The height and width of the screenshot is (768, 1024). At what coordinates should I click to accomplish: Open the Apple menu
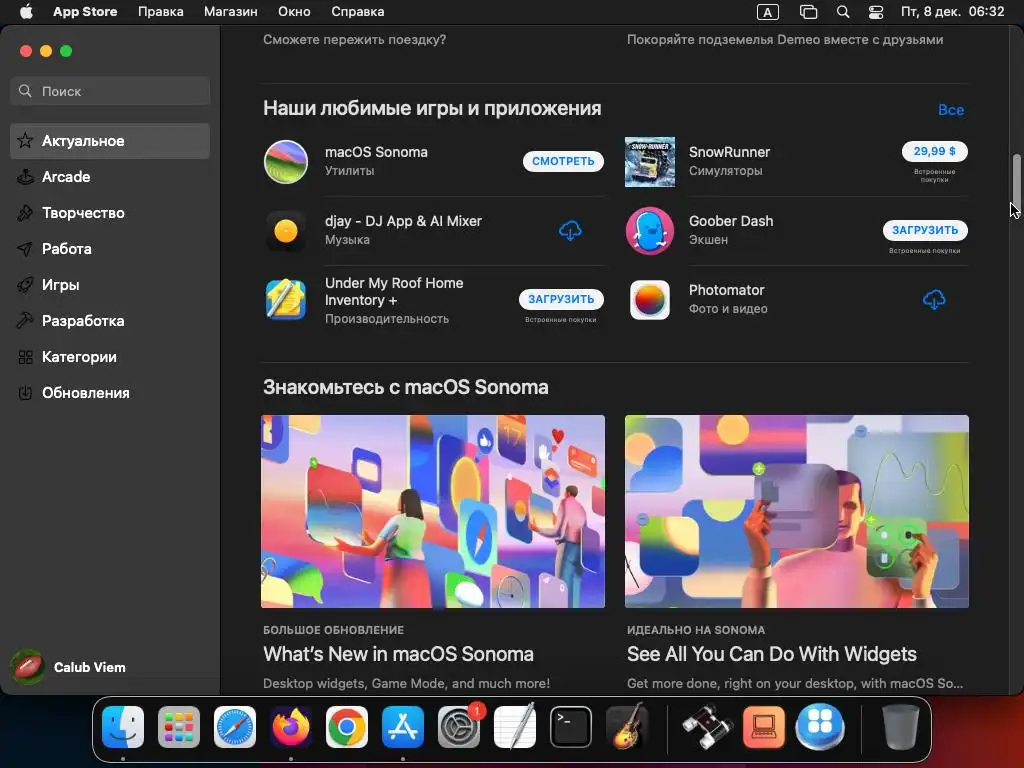pyautogui.click(x=26, y=12)
